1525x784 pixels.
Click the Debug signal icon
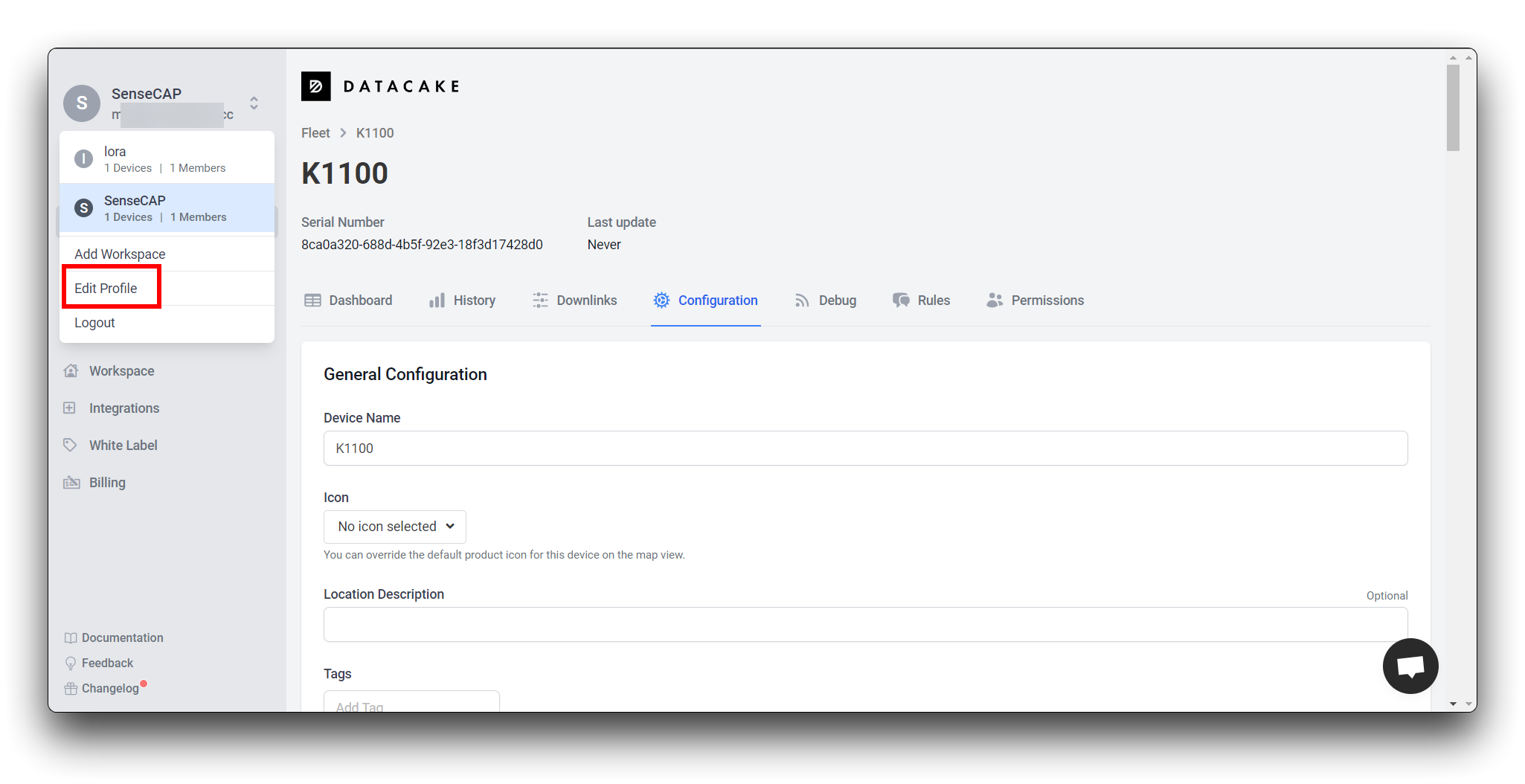point(801,301)
